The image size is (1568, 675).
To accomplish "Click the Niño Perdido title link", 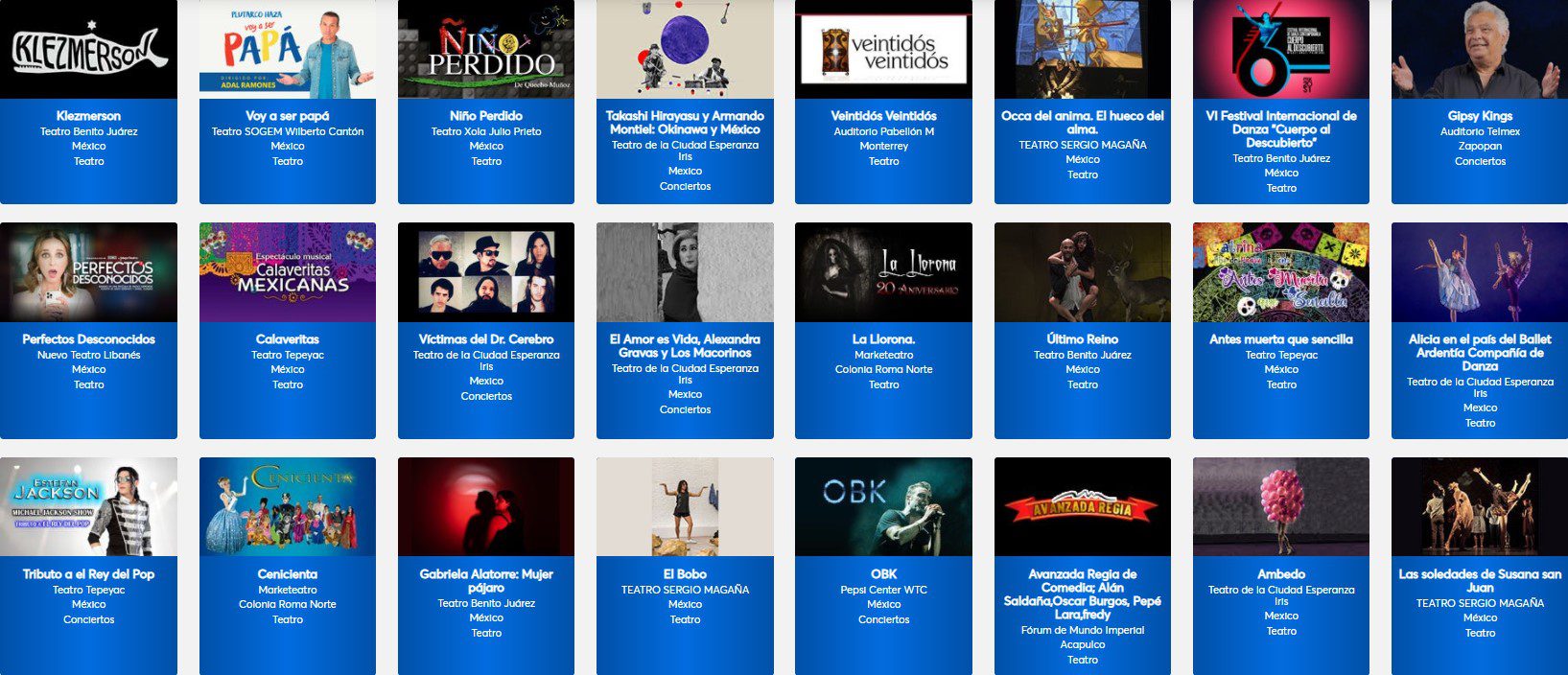I will 486,116.
